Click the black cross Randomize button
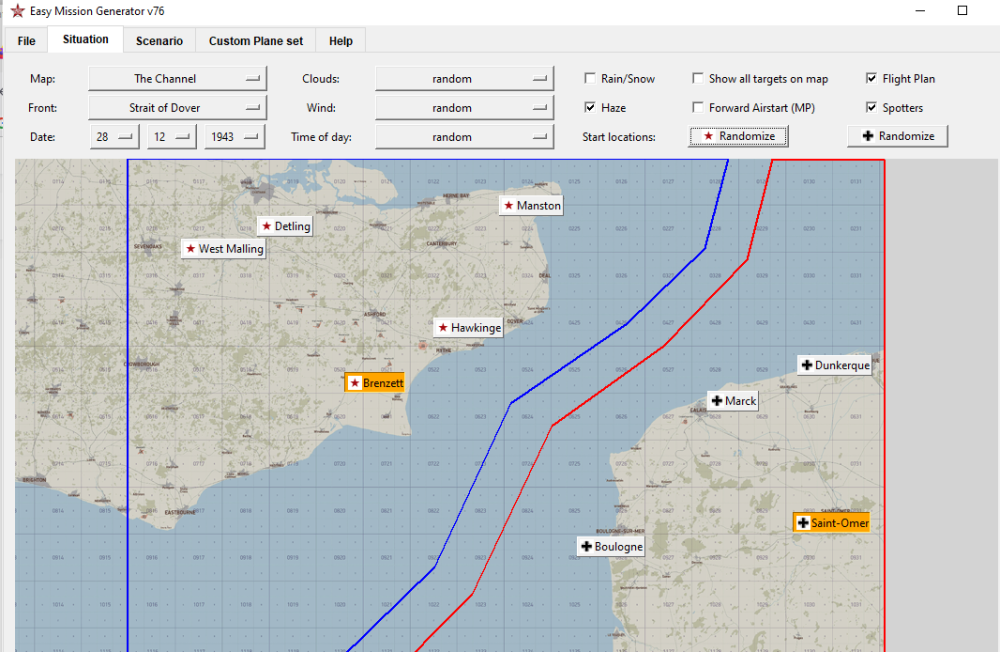1000x652 pixels. (x=897, y=136)
